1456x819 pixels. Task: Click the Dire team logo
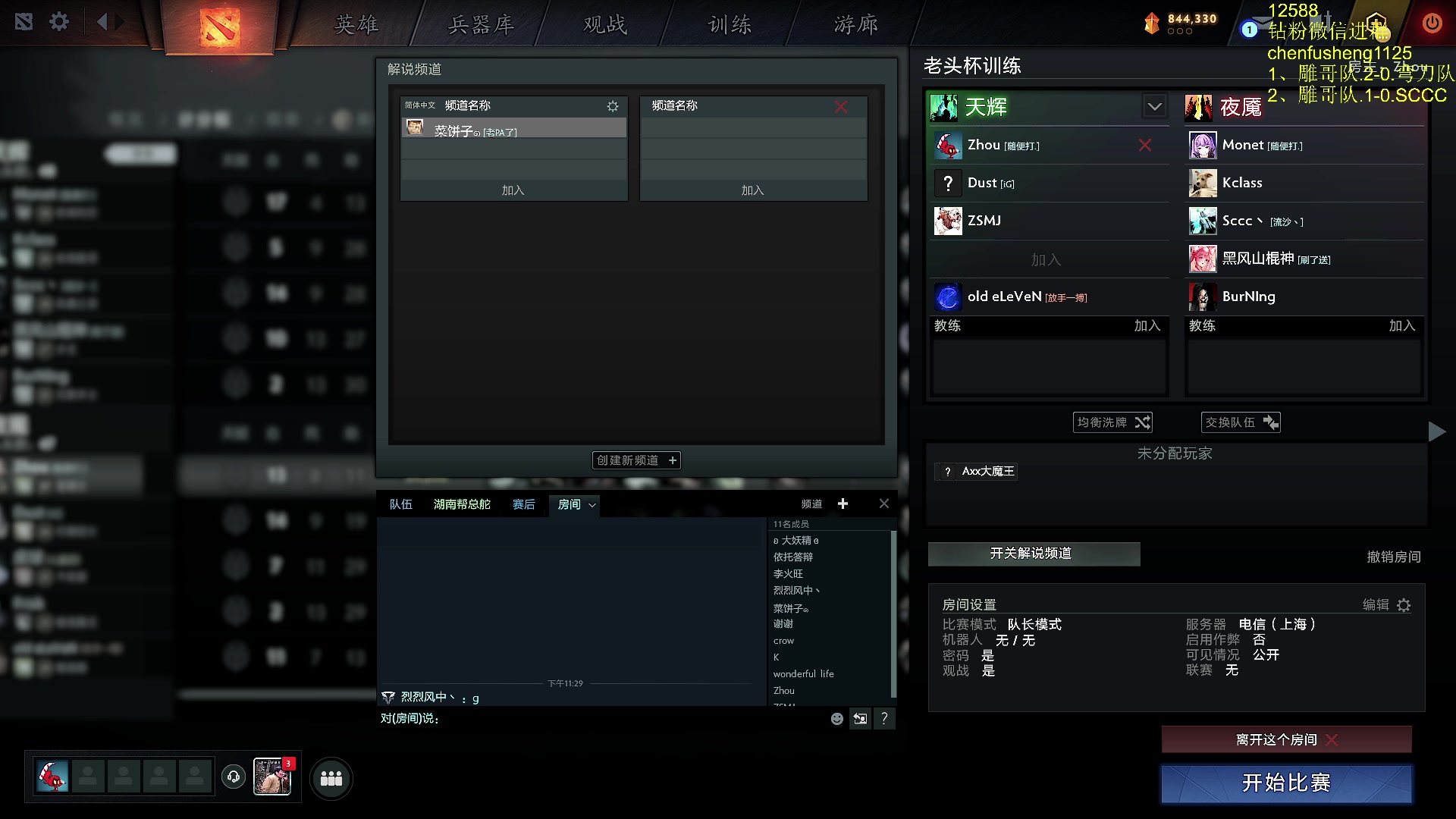[1199, 108]
